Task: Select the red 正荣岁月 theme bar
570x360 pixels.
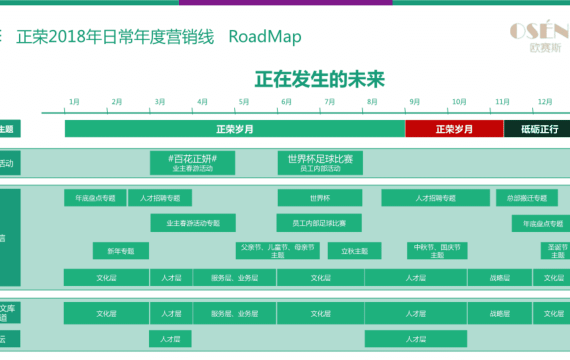Action: (454, 129)
